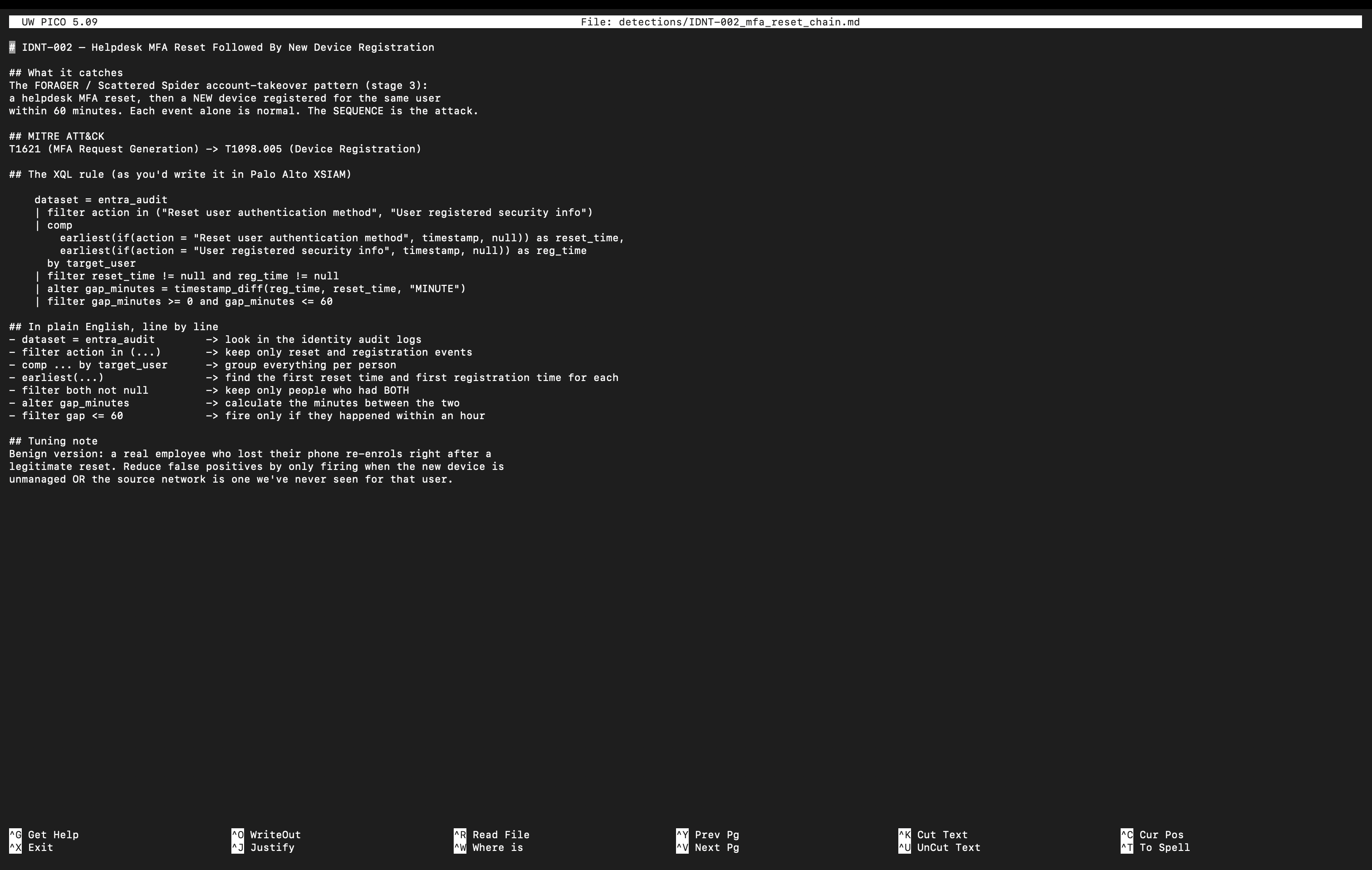Click the 'calculate the minutes between the two' line
This screenshot has height=870, width=1372.
point(235,403)
